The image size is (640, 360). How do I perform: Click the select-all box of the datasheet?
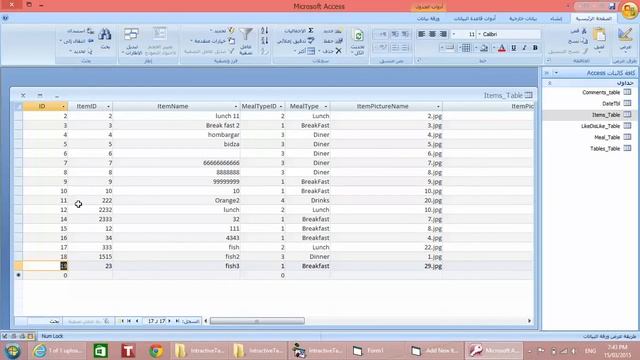[x=18, y=107]
